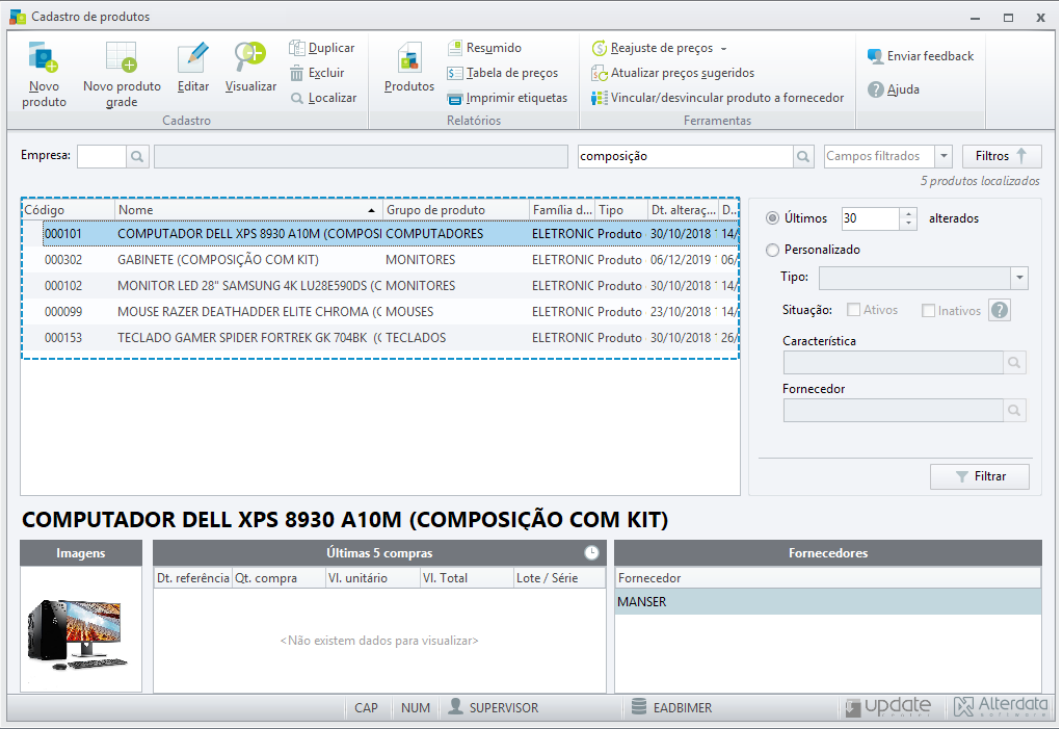Select row TECLADO GAMER SPIDER FORTREK
This screenshot has width=1059, height=730.
coord(381,338)
